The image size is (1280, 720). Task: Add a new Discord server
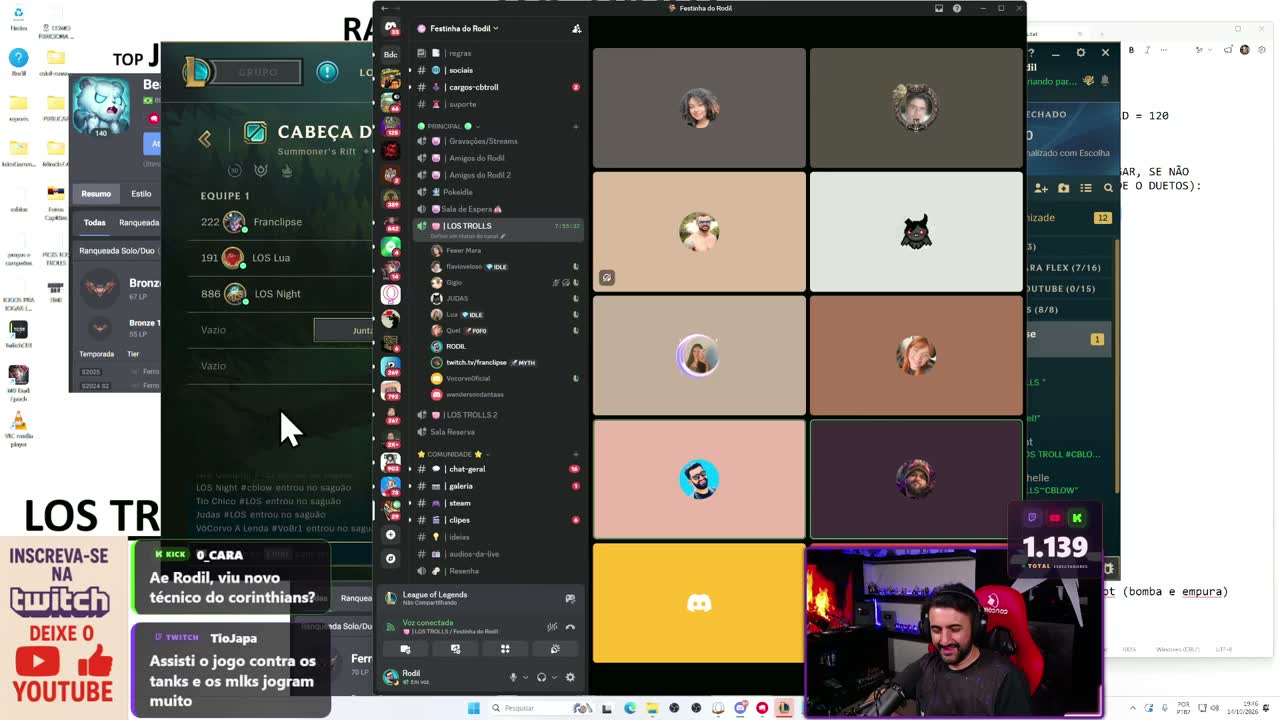click(x=390, y=535)
